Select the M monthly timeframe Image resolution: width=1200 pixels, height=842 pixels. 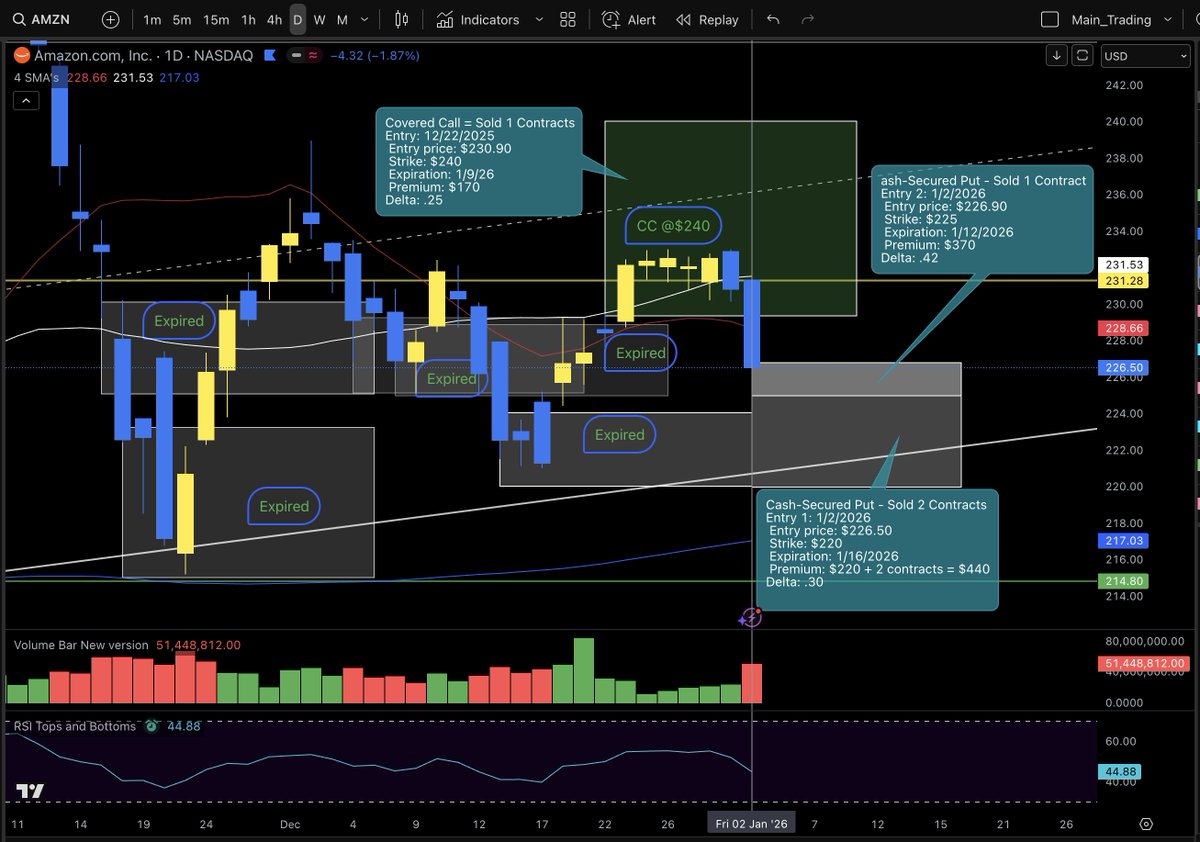(x=342, y=20)
